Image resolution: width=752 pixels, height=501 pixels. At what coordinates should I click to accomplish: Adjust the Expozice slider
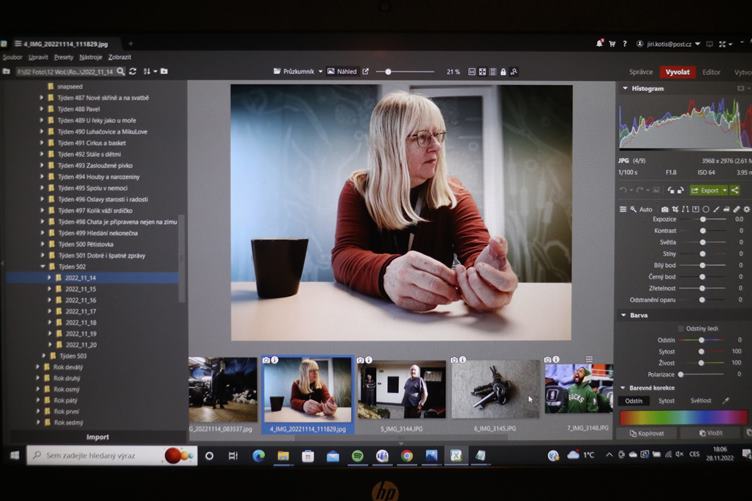pos(704,219)
